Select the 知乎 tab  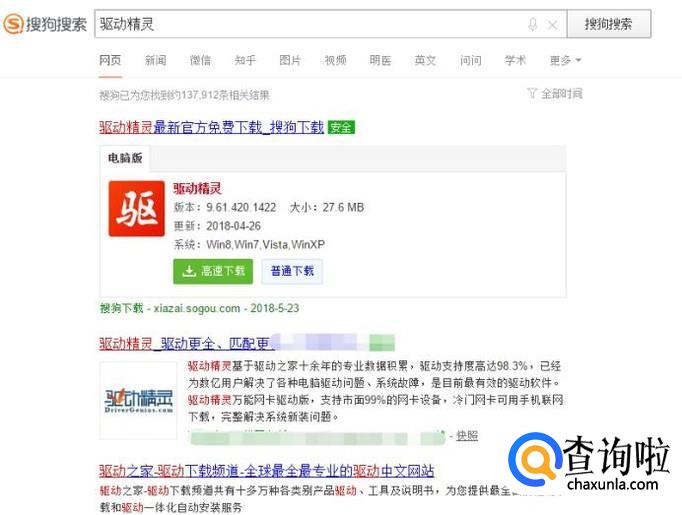245,60
